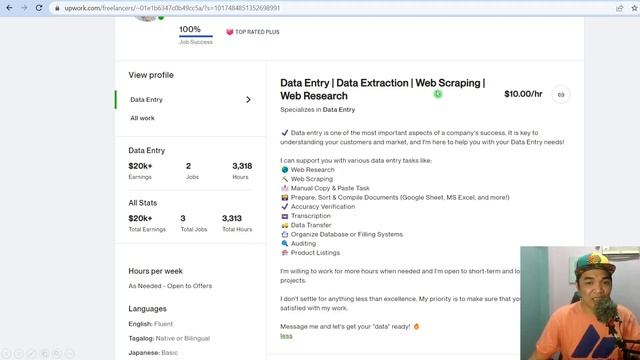Click the 'English: Fluent' language entry
This screenshot has height=360, width=640.
pyautogui.click(x=151, y=324)
